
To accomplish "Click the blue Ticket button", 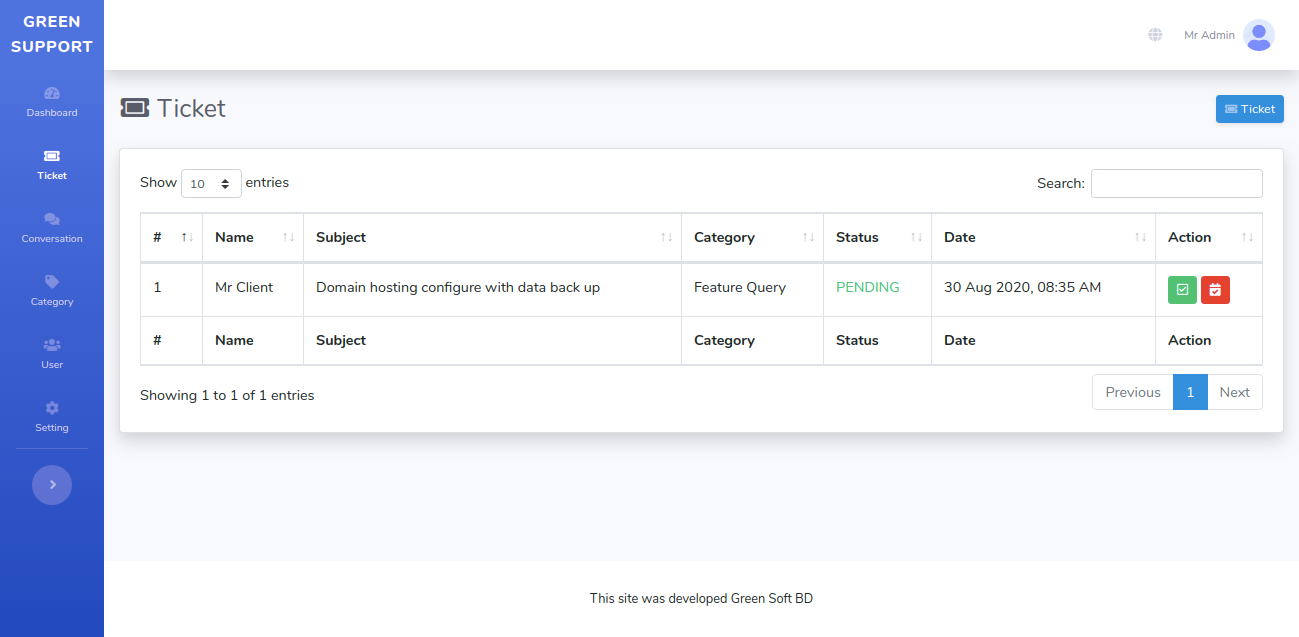I will pyautogui.click(x=1249, y=109).
